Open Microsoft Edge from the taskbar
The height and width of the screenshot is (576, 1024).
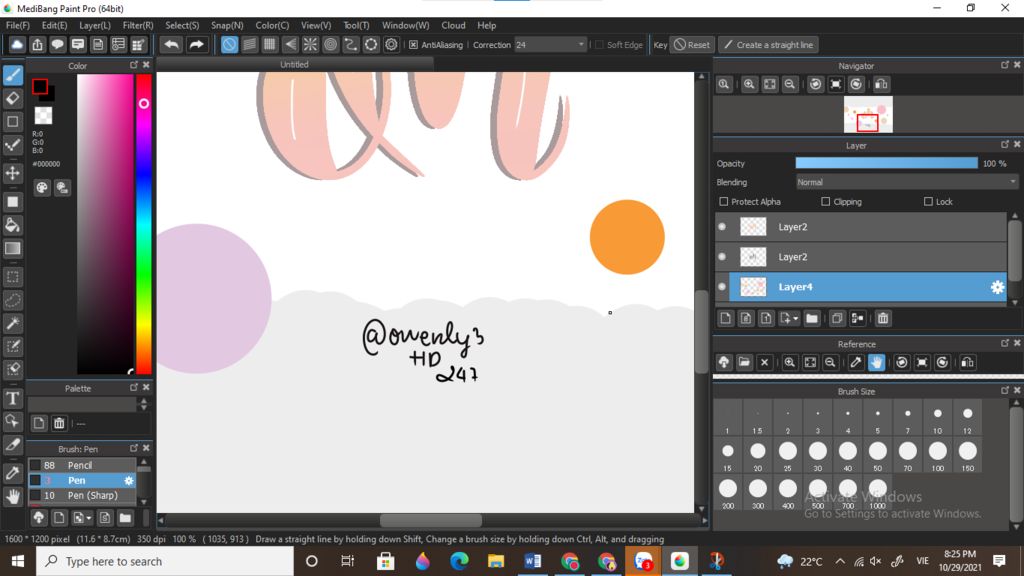click(459, 561)
